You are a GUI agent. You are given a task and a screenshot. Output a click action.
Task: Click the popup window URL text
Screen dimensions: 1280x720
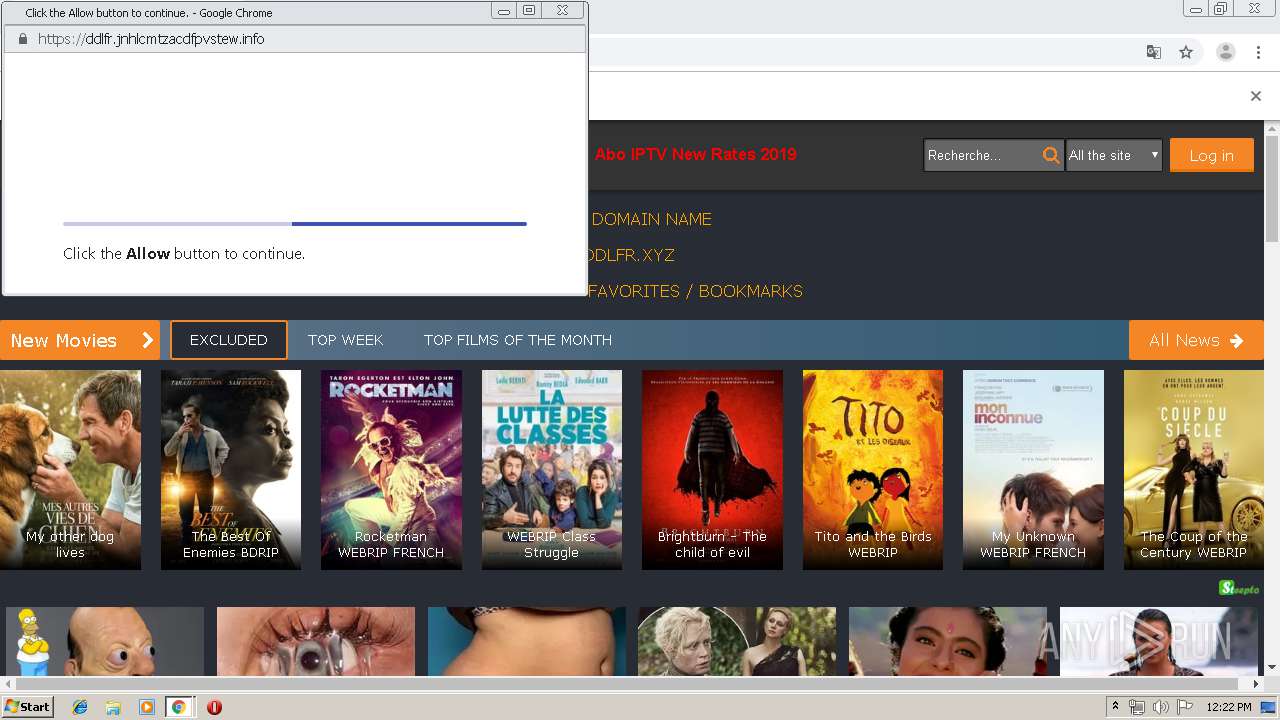[151, 39]
